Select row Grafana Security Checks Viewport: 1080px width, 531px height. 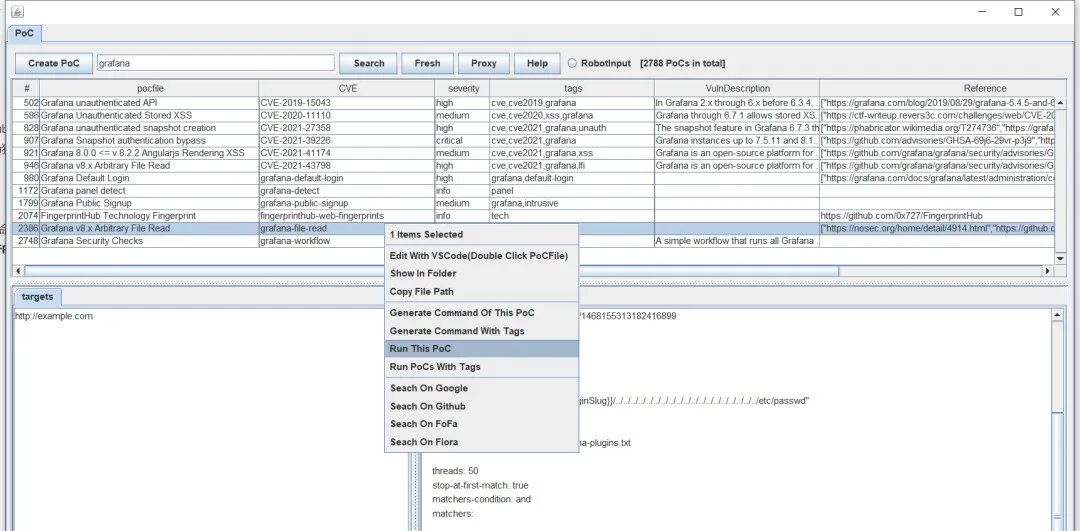[x=534, y=240]
